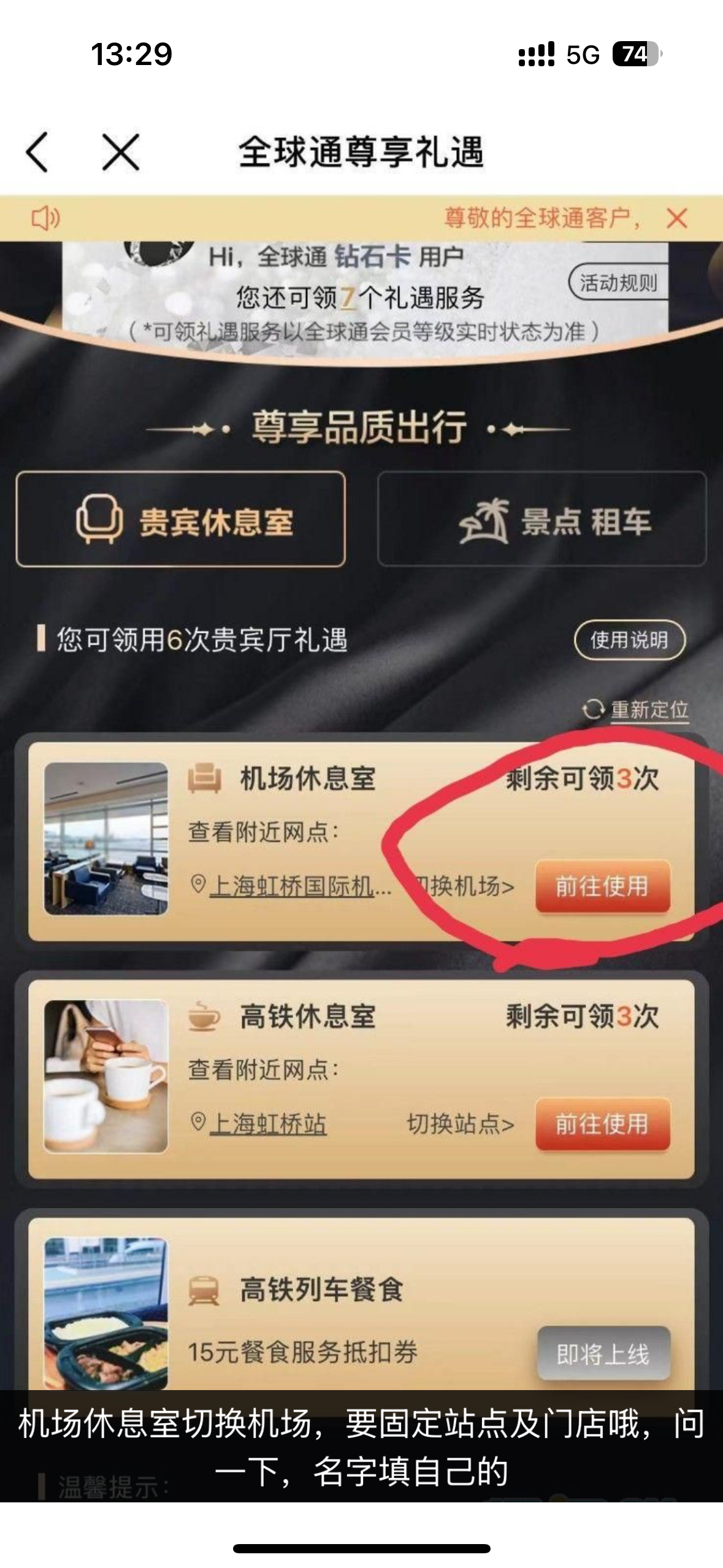Tap the back arrow icon
This screenshot has width=723, height=1568.
[x=37, y=152]
